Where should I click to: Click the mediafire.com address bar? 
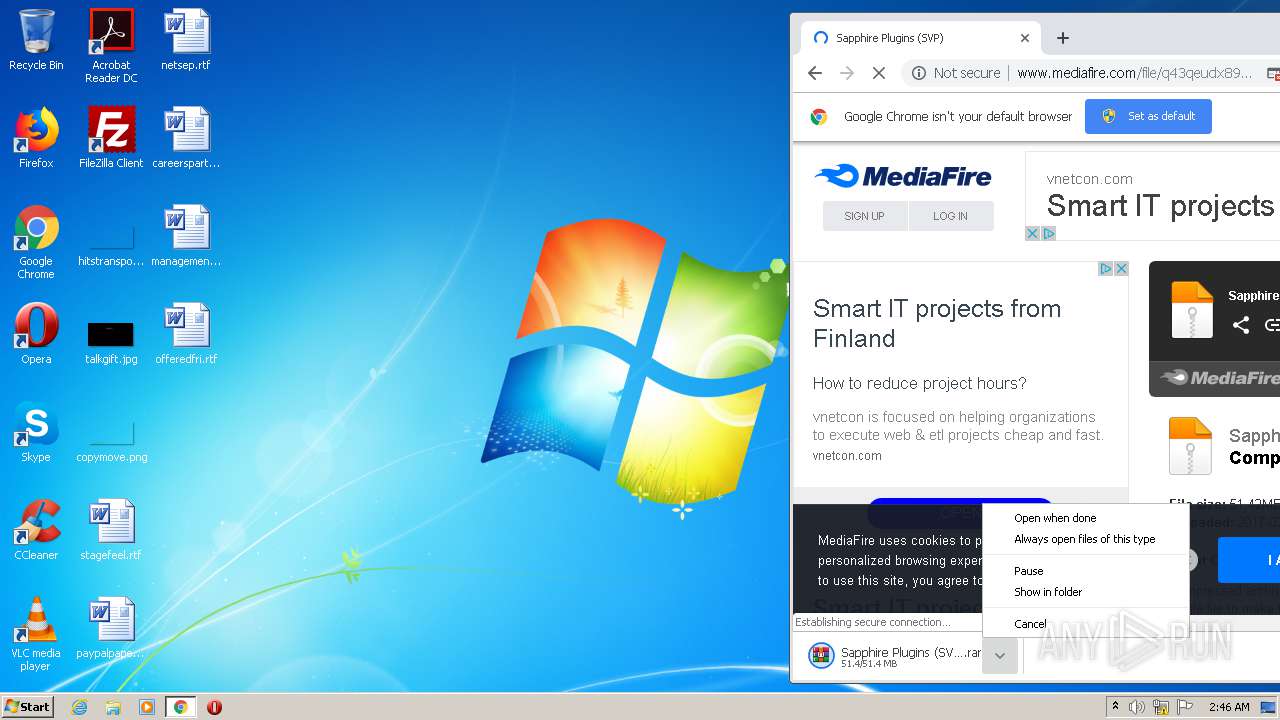coord(1134,73)
